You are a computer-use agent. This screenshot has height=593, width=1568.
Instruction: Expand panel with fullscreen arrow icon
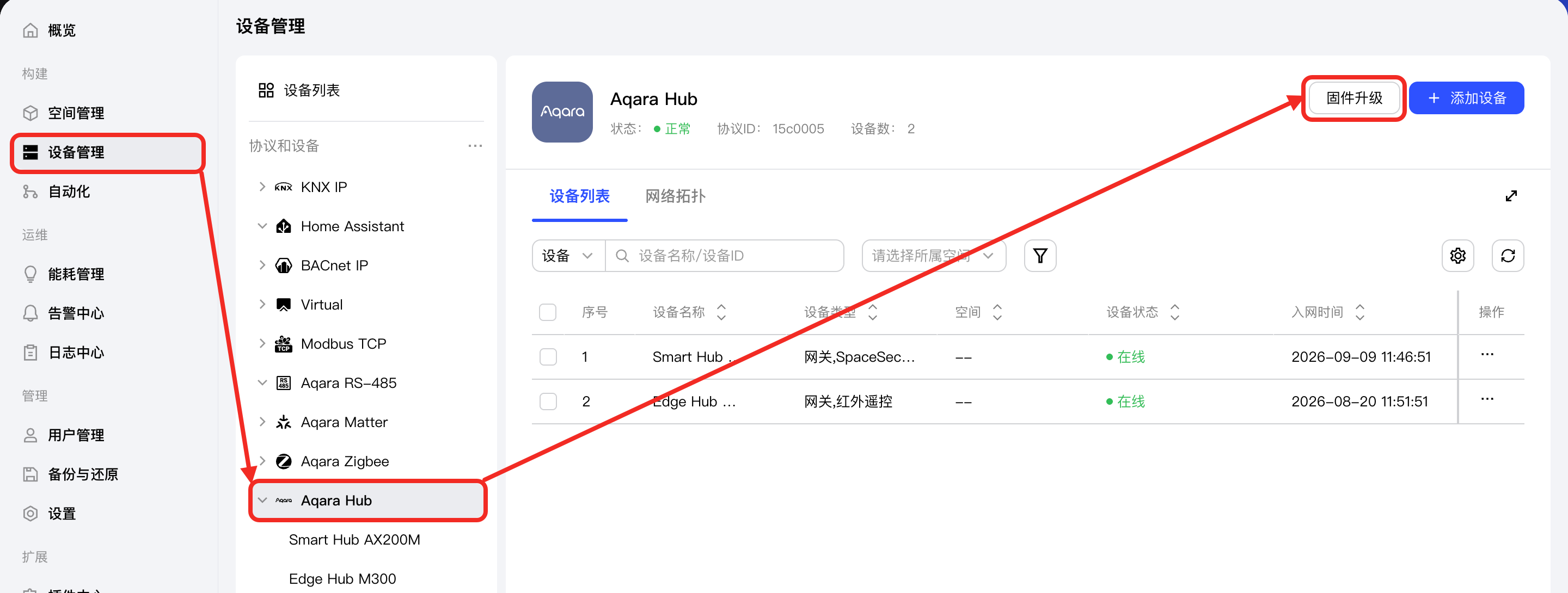coord(1510,196)
